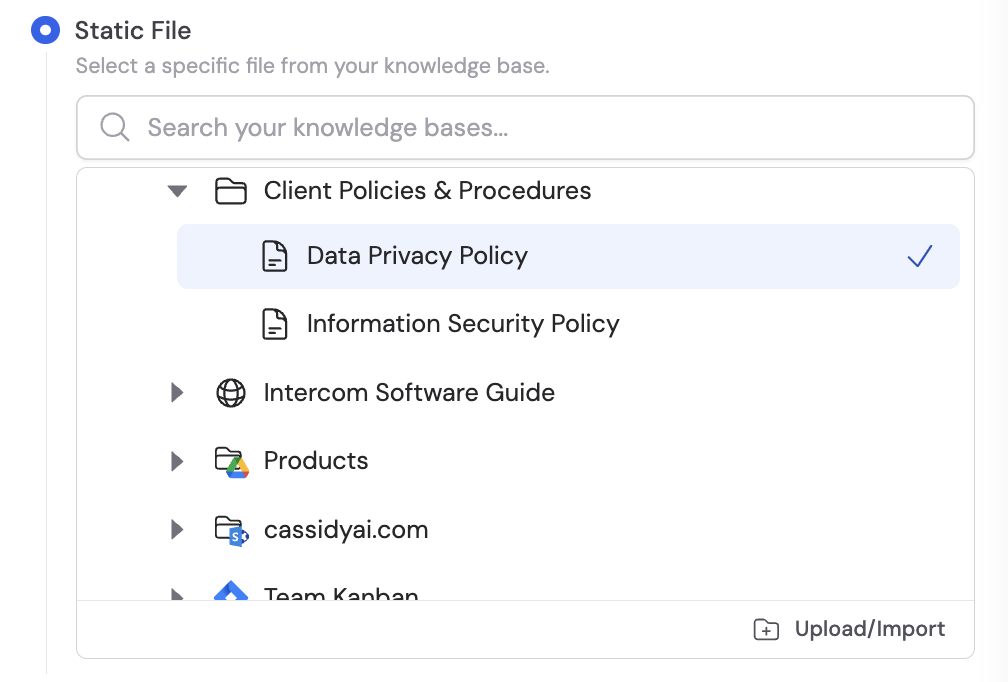
Task: Click the SharePoint folder icon for cassidyai.com
Action: tap(231, 530)
